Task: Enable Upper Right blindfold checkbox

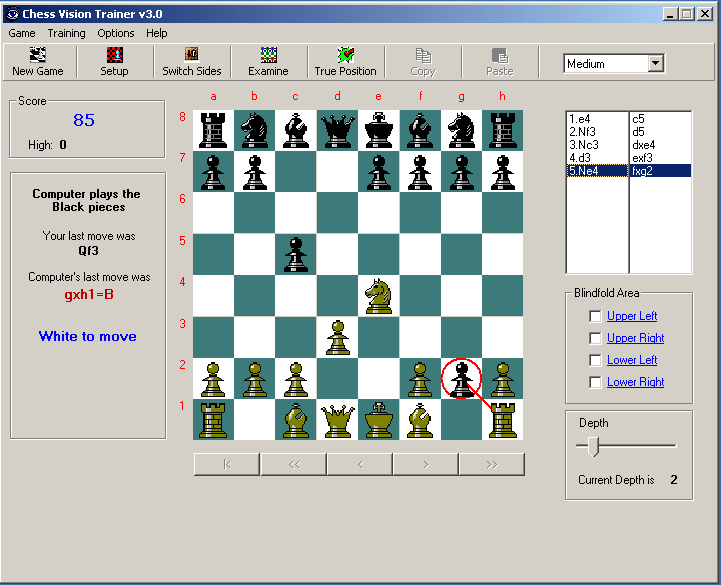Action: (x=595, y=338)
